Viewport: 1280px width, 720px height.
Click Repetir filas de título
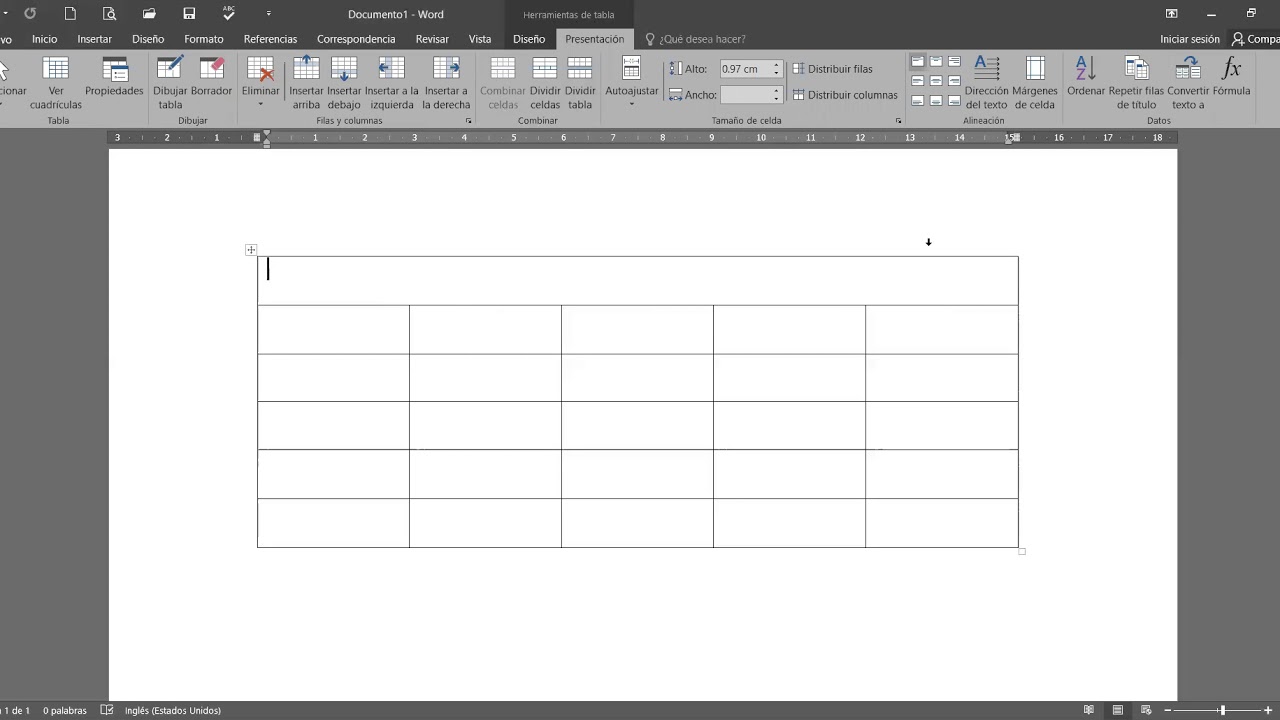click(x=1136, y=82)
